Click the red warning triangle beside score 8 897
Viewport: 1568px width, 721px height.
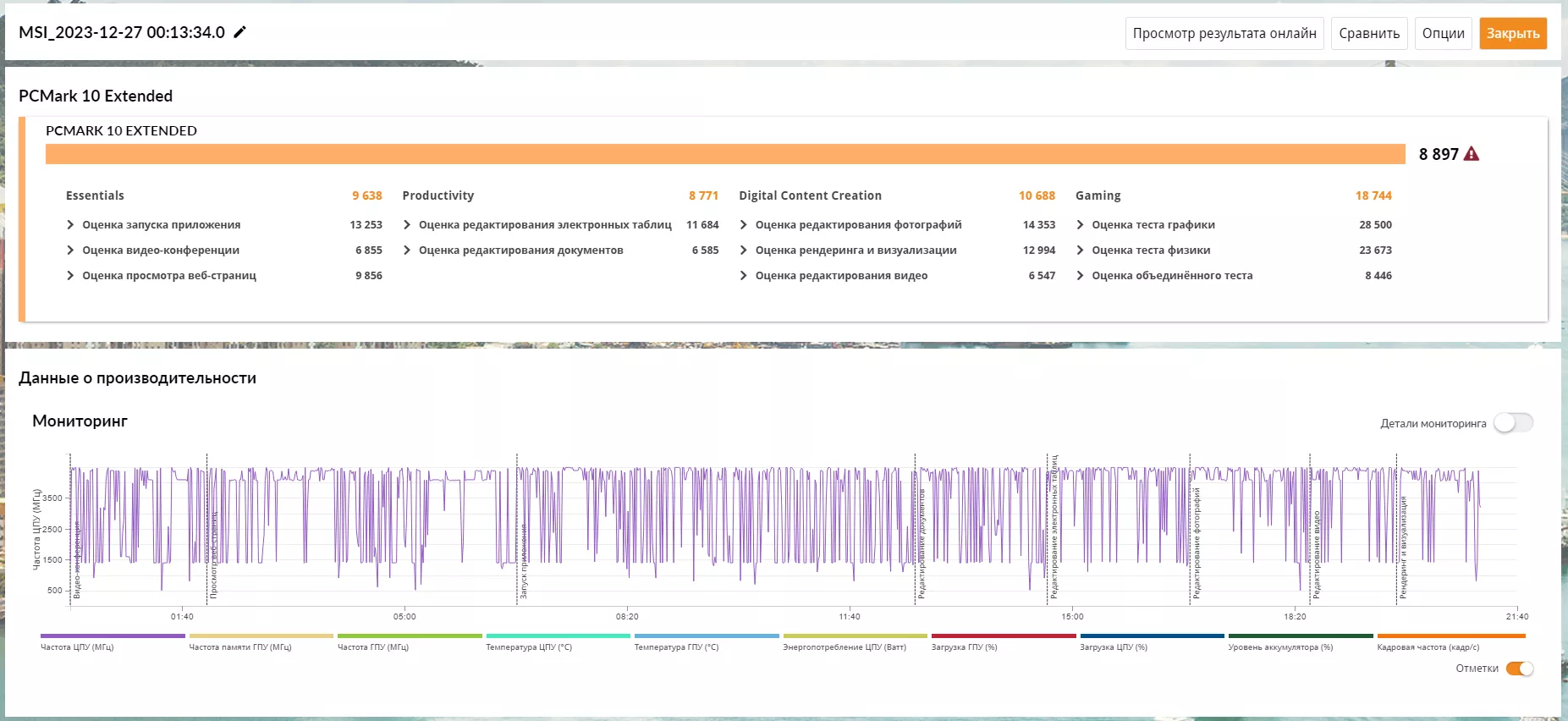click(x=1472, y=154)
